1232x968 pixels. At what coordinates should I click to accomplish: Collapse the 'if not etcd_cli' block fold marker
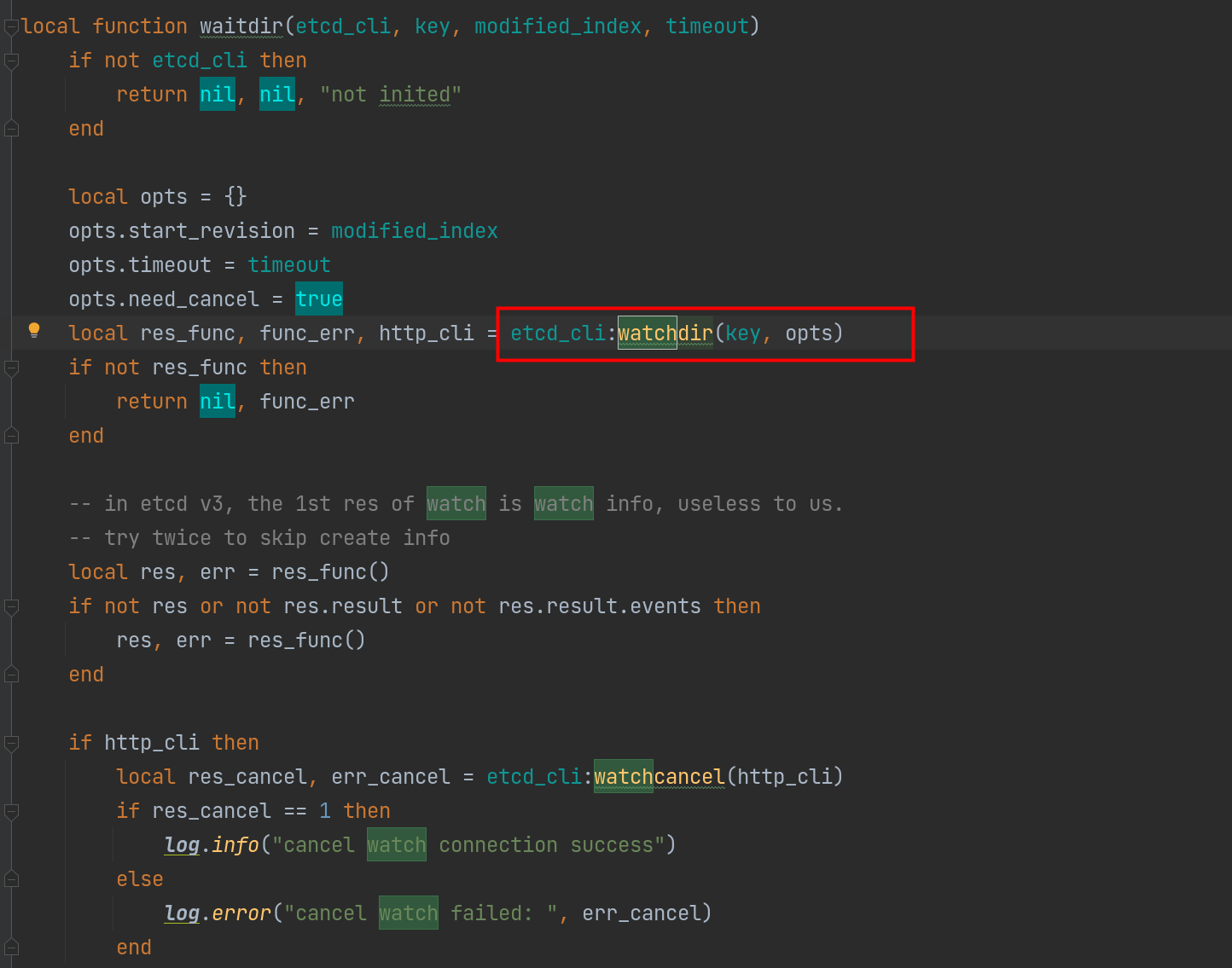point(12,60)
